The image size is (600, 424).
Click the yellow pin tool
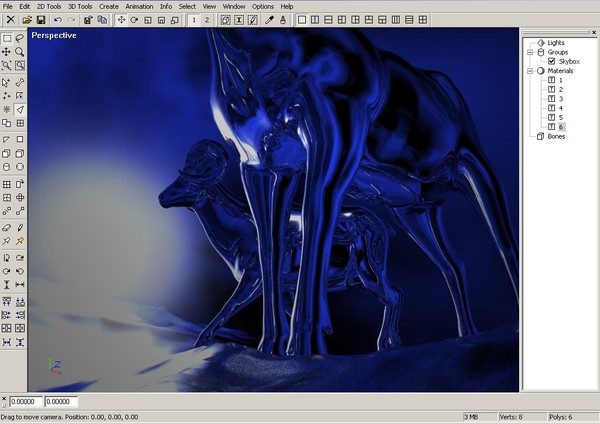[x=20, y=241]
